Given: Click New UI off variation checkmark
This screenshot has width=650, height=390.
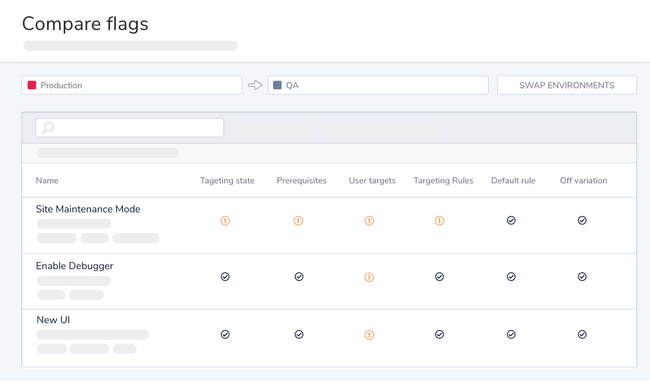Looking at the screenshot, I should (582, 334).
